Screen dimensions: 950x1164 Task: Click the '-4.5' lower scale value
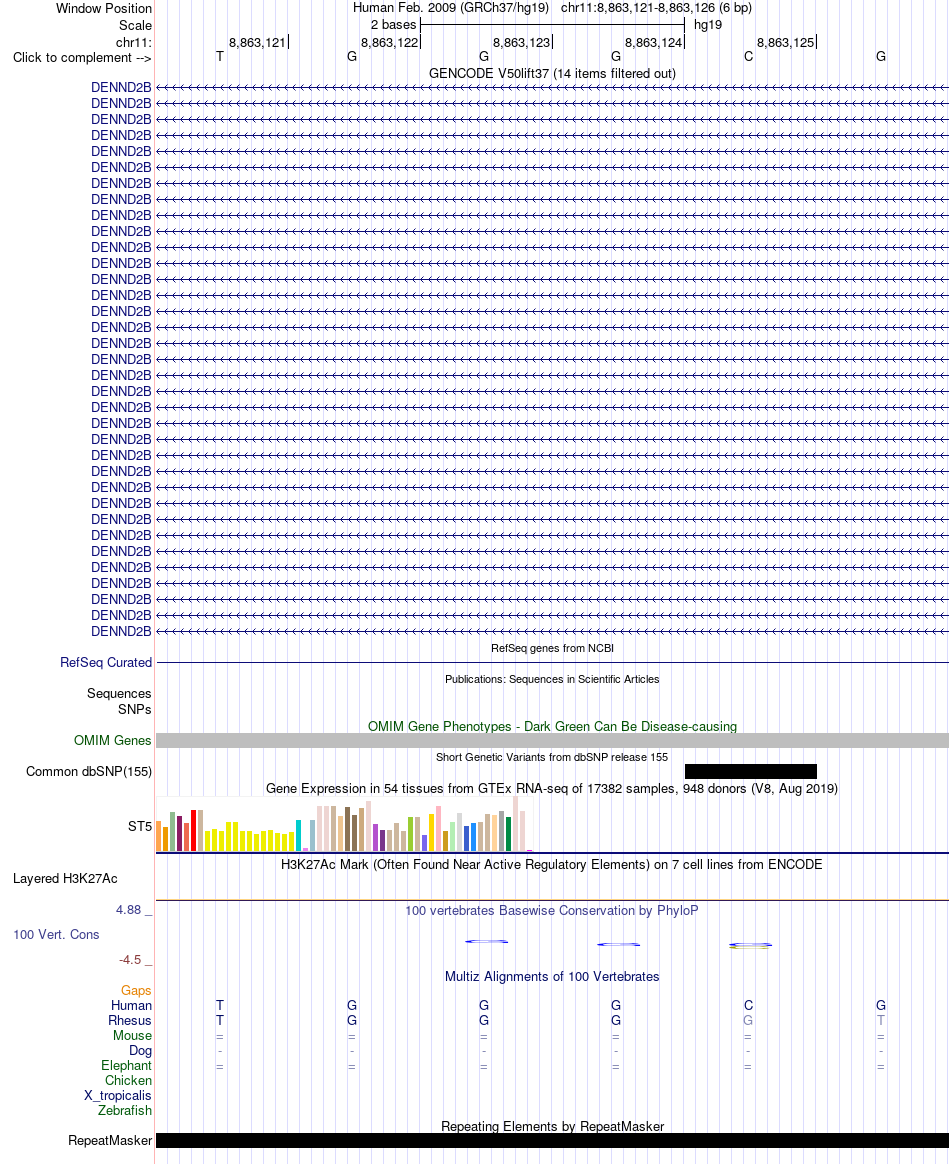pyautogui.click(x=130, y=960)
